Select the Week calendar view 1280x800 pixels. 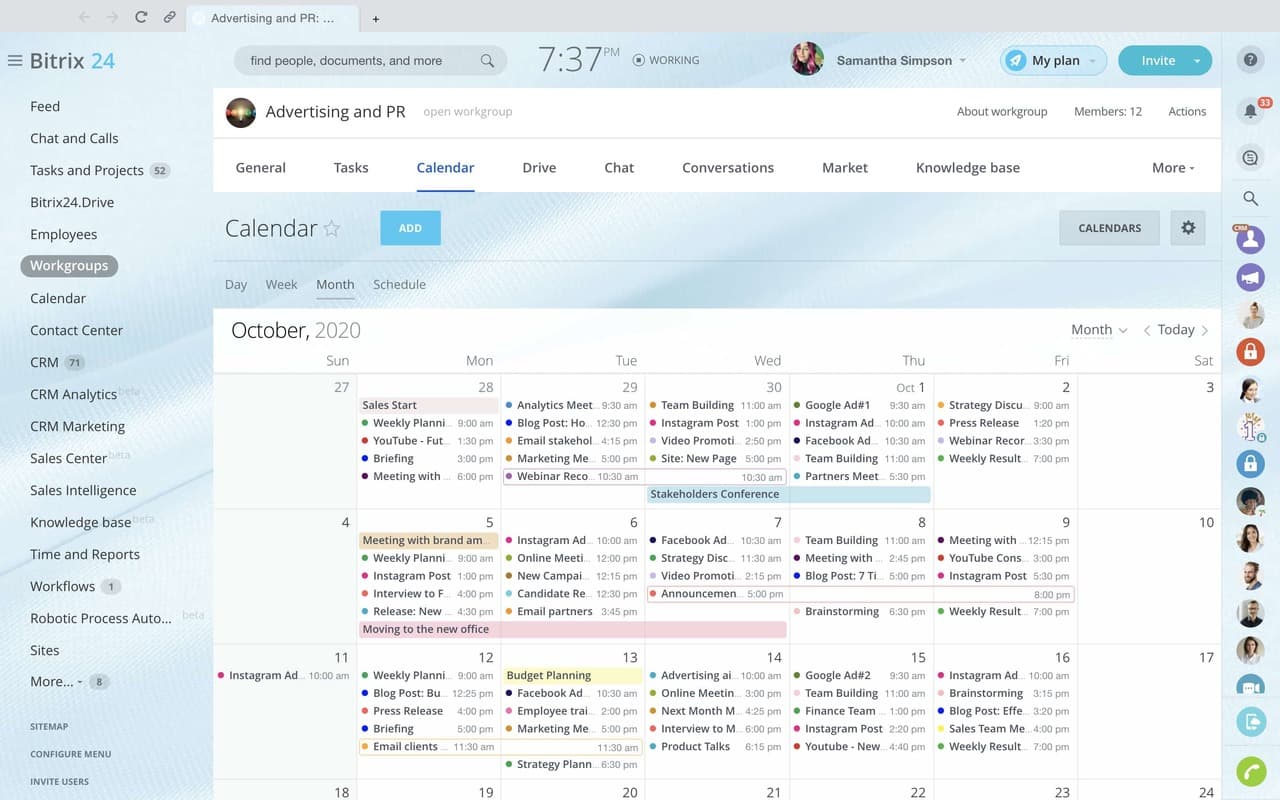point(281,284)
